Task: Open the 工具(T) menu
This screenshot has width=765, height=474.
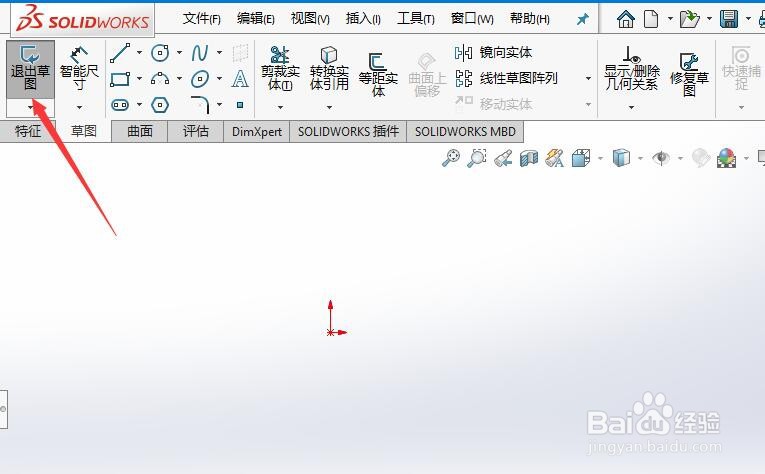Action: tap(416, 19)
